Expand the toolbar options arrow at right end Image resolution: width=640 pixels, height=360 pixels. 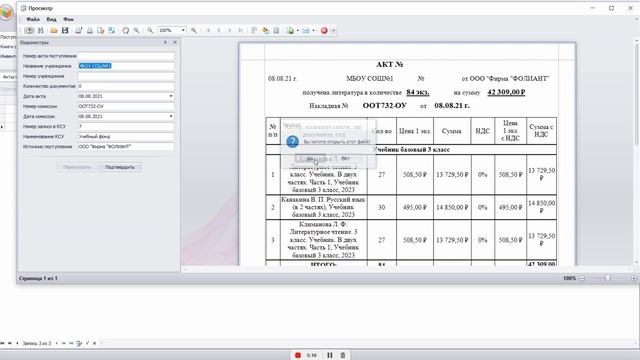pyautogui.click(x=333, y=30)
